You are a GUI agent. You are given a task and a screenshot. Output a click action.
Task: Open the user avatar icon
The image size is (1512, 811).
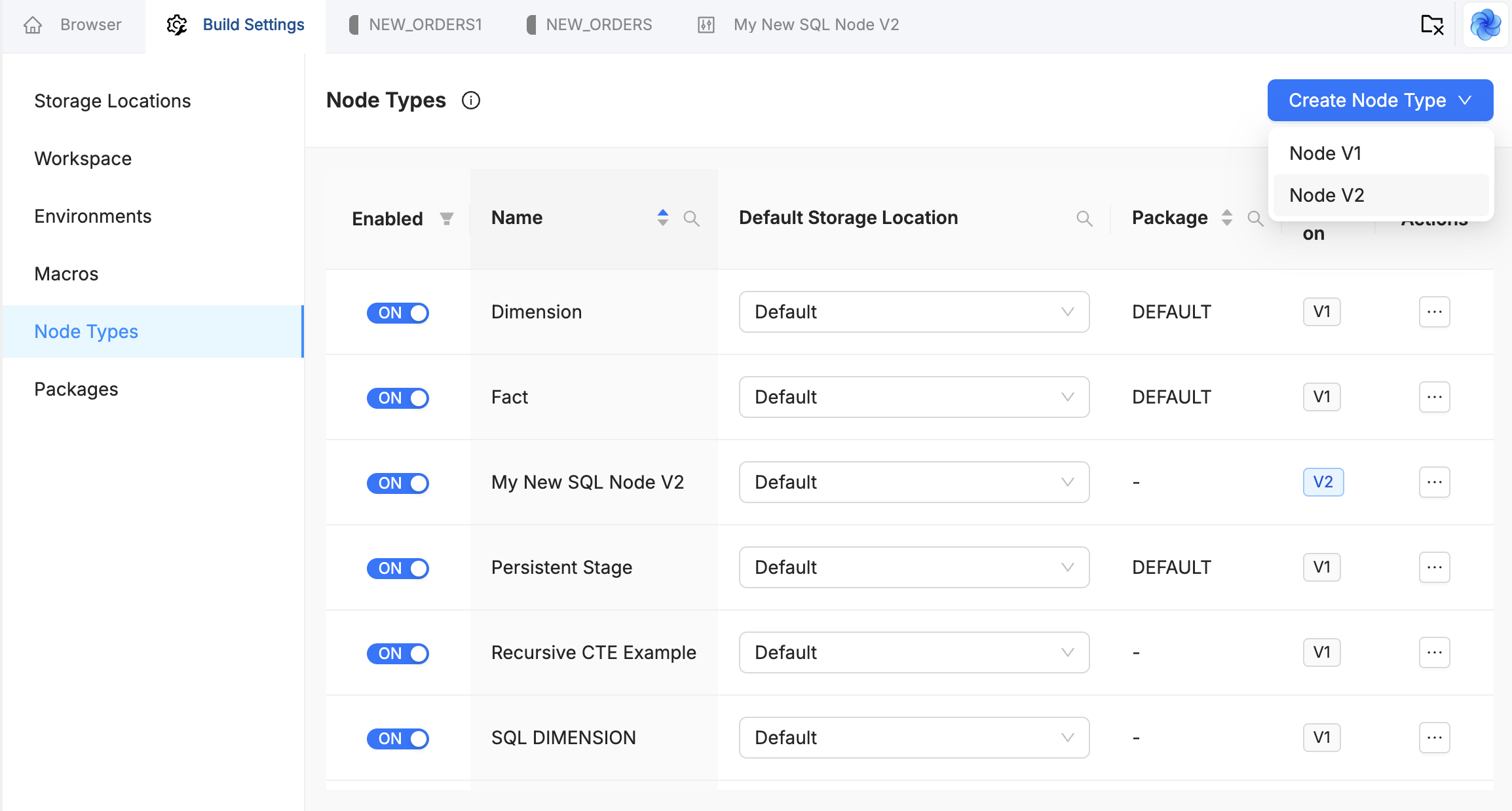[x=1484, y=25]
